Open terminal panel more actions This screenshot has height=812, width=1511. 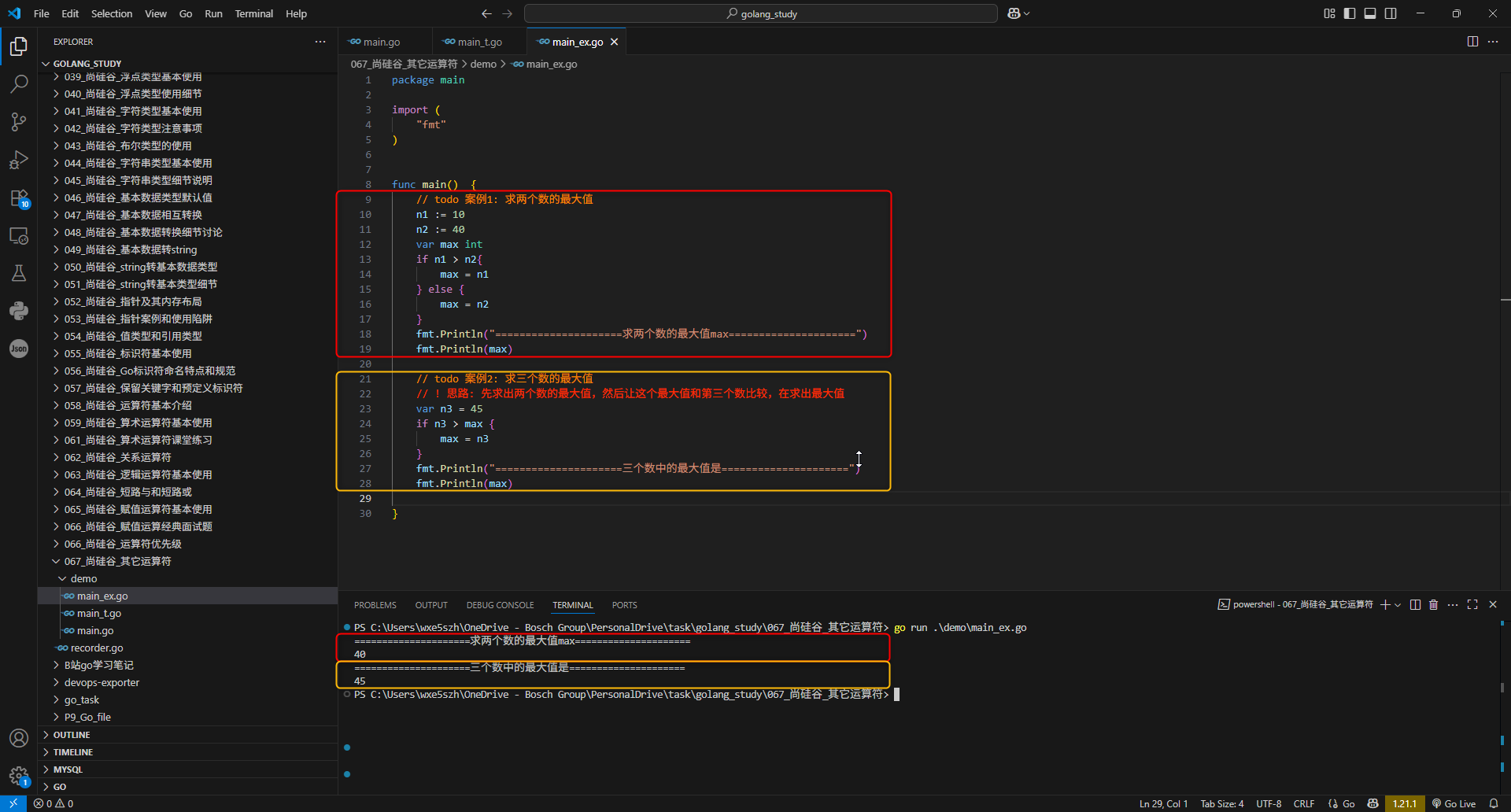point(1453,604)
